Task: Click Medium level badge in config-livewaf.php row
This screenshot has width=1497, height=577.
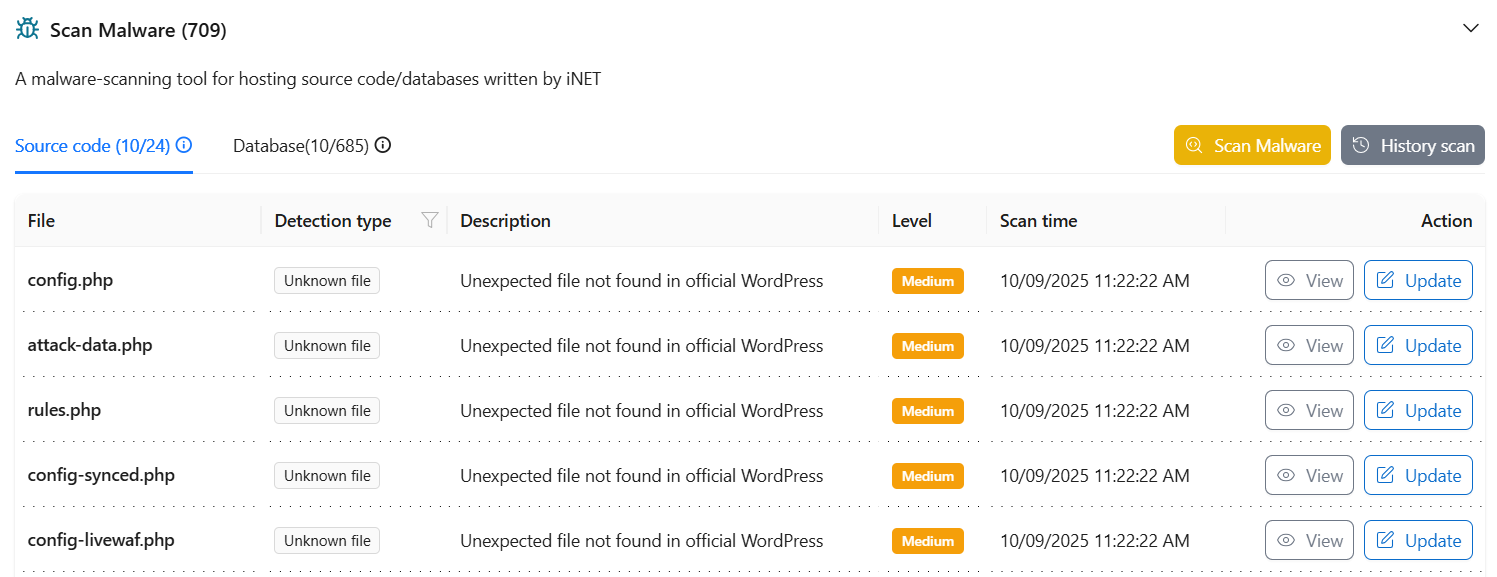Action: tap(928, 541)
